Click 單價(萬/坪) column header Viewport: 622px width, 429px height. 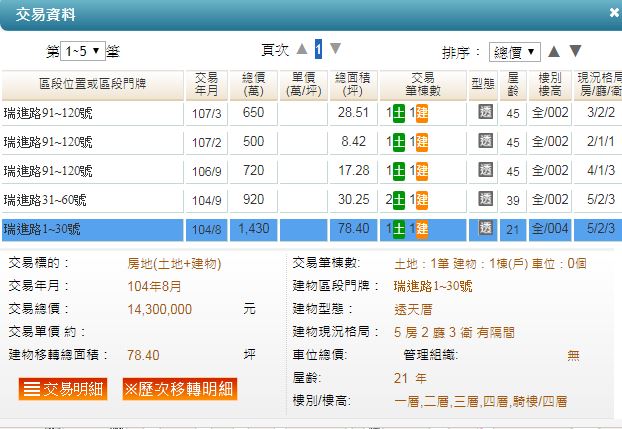coord(303,85)
